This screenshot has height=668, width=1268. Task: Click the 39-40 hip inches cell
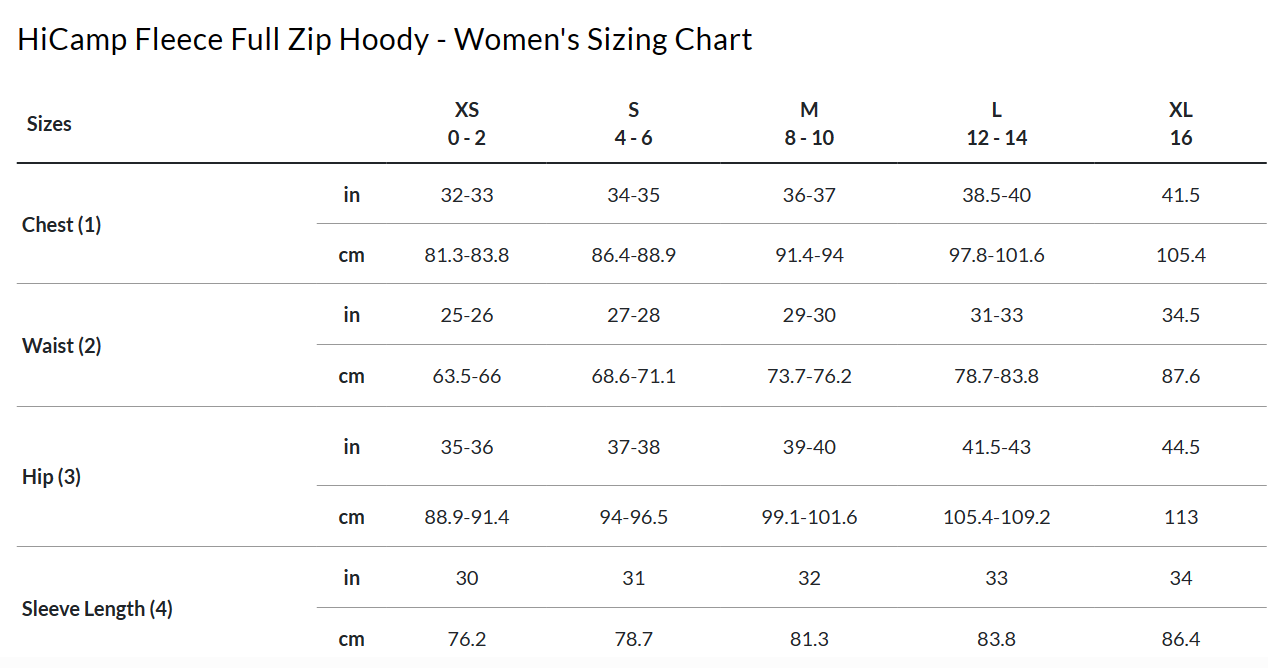pos(809,447)
